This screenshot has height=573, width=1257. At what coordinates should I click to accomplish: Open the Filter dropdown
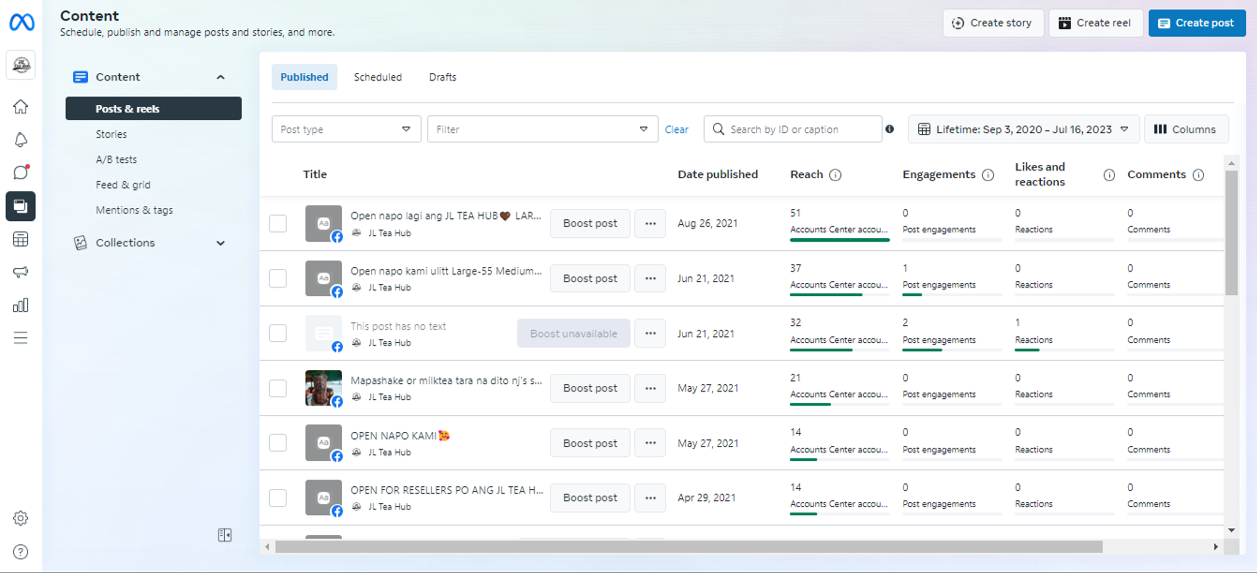coord(543,129)
